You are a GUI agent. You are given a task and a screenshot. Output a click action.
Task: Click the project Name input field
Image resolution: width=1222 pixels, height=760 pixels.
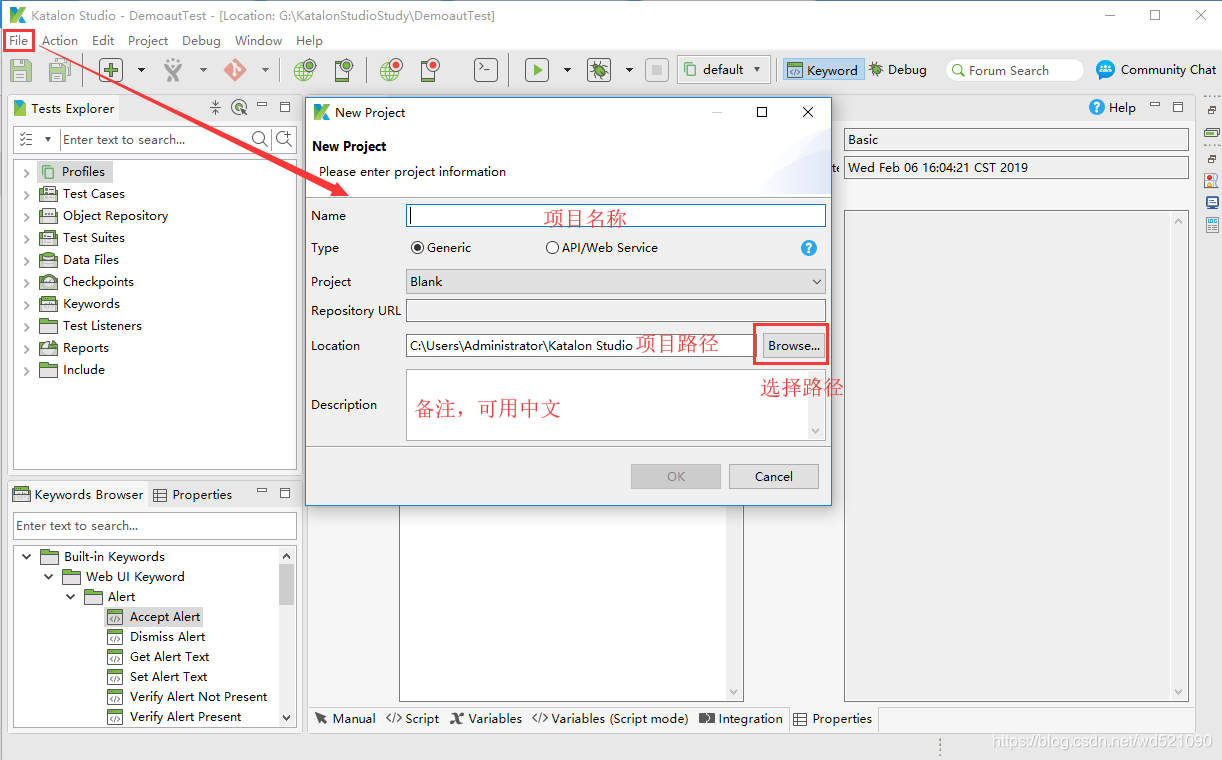pyautogui.click(x=616, y=215)
